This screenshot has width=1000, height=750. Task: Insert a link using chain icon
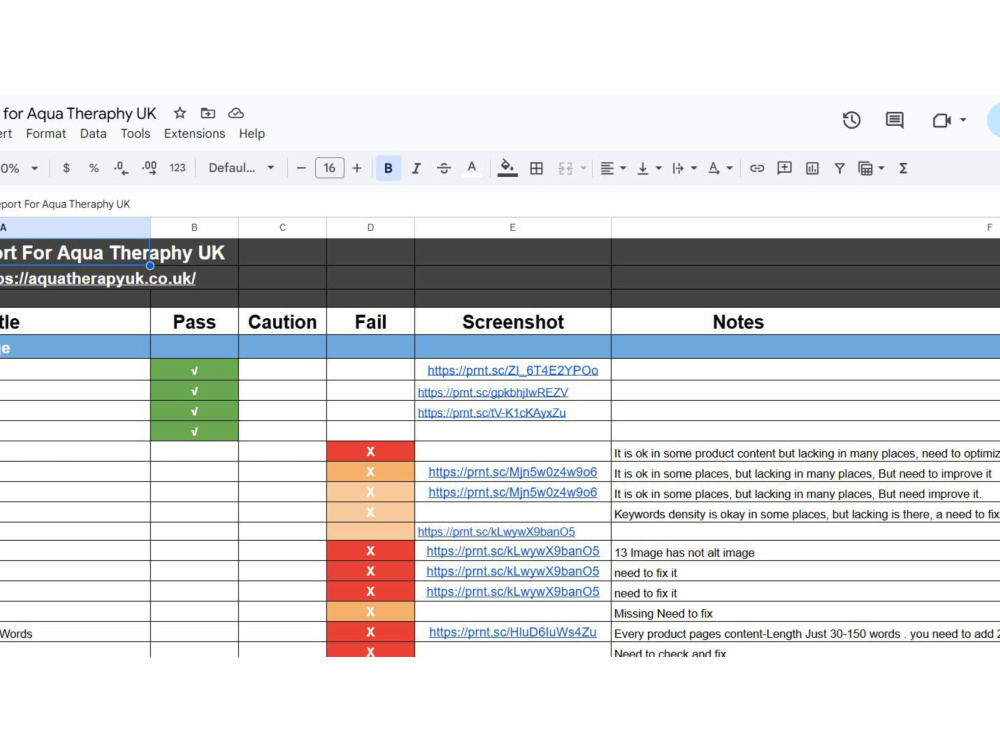coord(757,168)
